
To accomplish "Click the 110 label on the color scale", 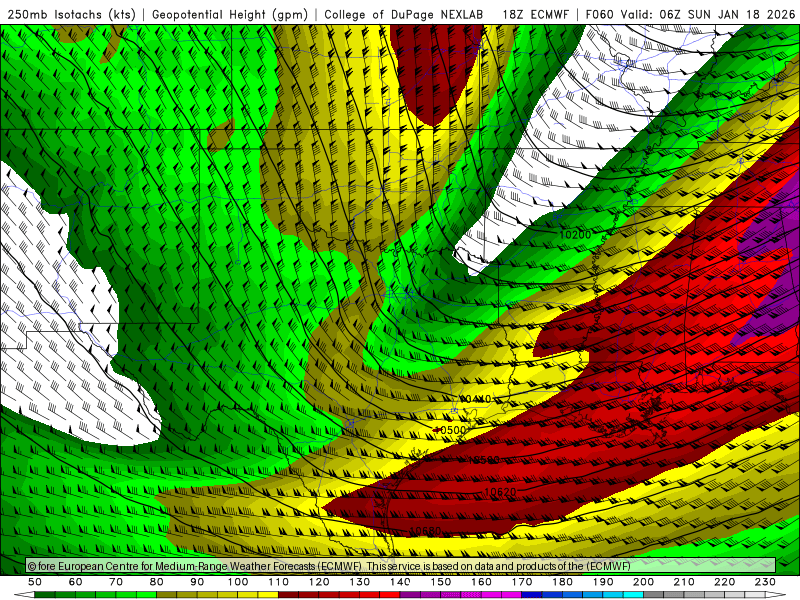I will pyautogui.click(x=279, y=582).
